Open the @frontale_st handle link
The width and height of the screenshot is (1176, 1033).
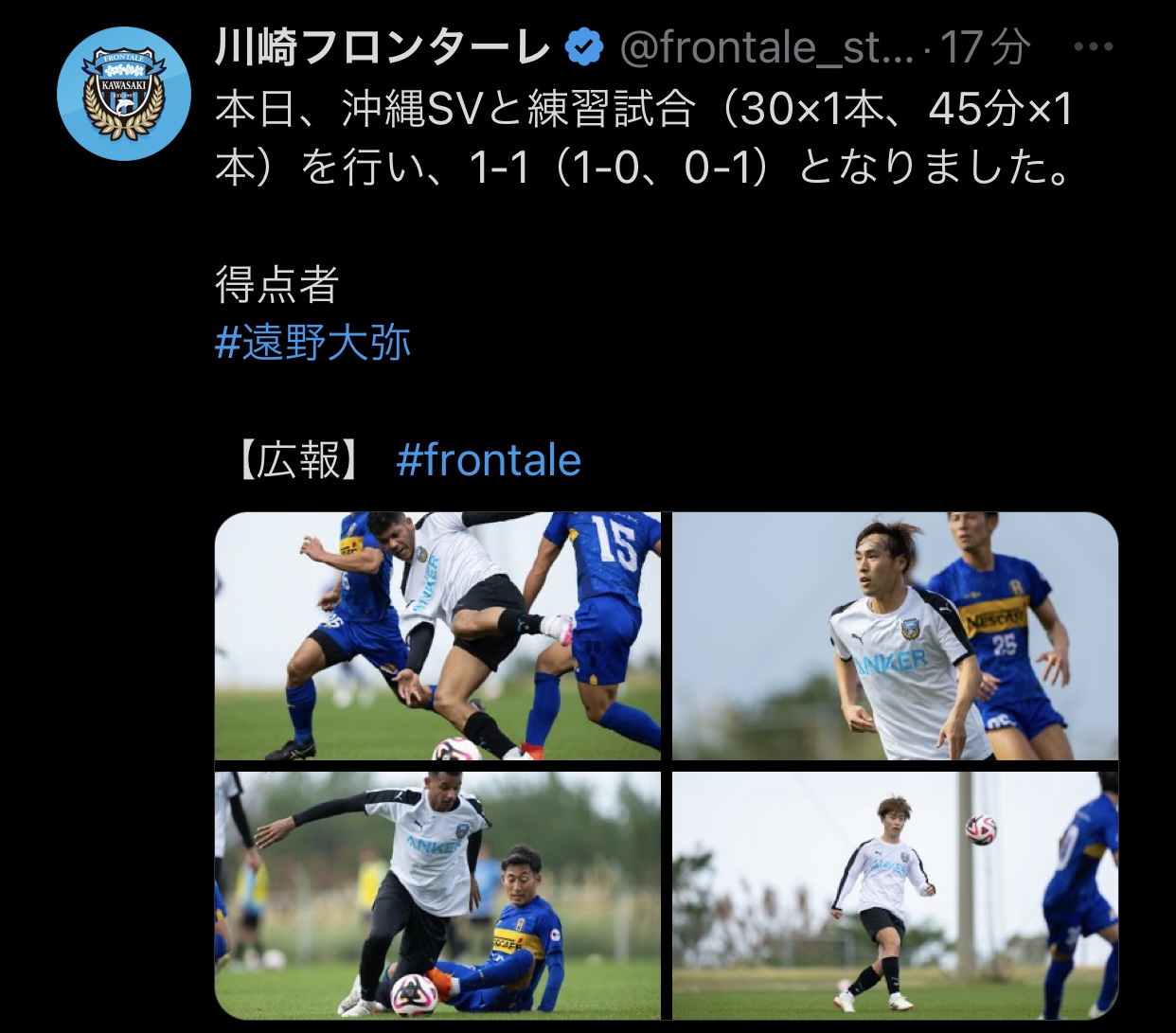767,47
